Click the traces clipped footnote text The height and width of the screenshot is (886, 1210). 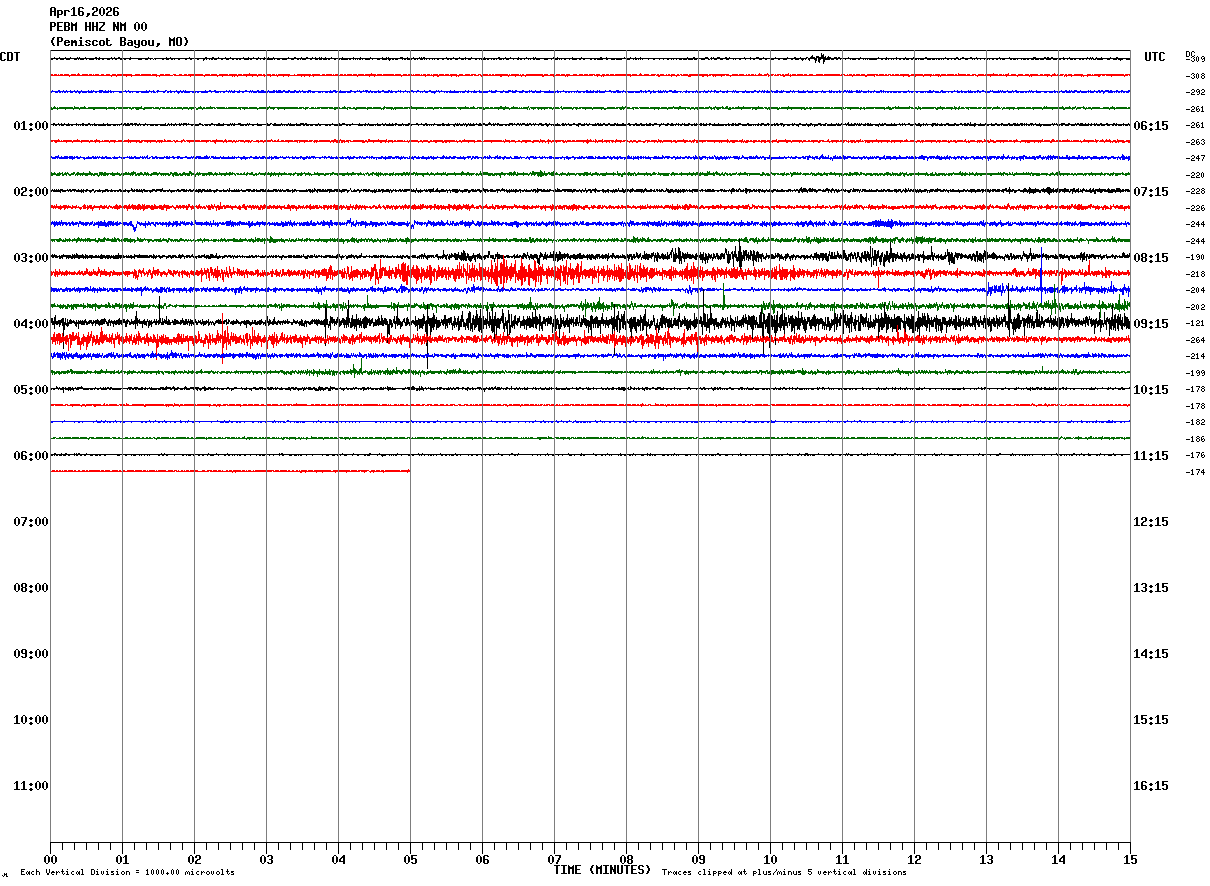click(784, 873)
